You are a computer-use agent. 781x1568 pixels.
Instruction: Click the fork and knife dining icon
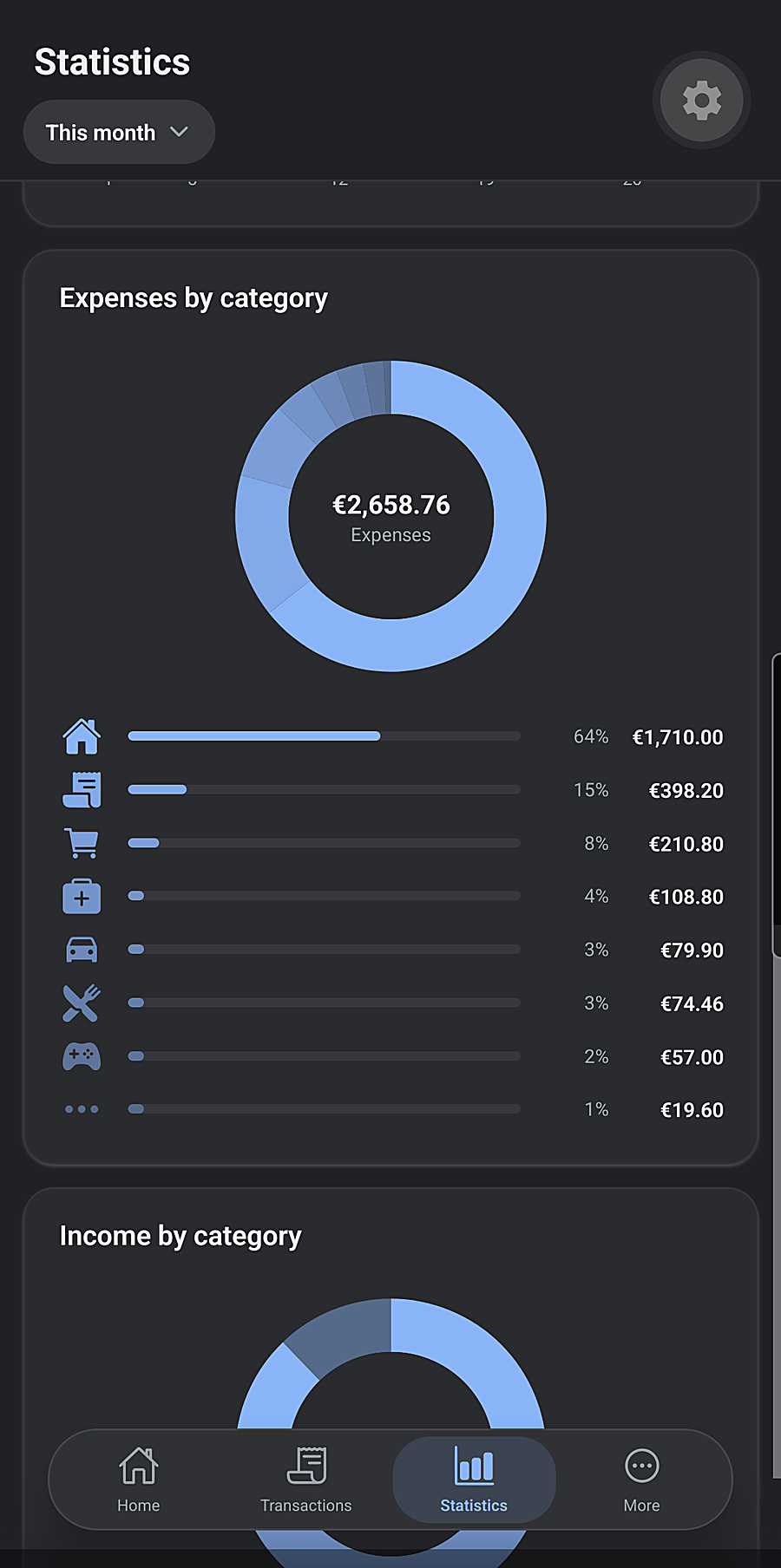coord(82,1003)
